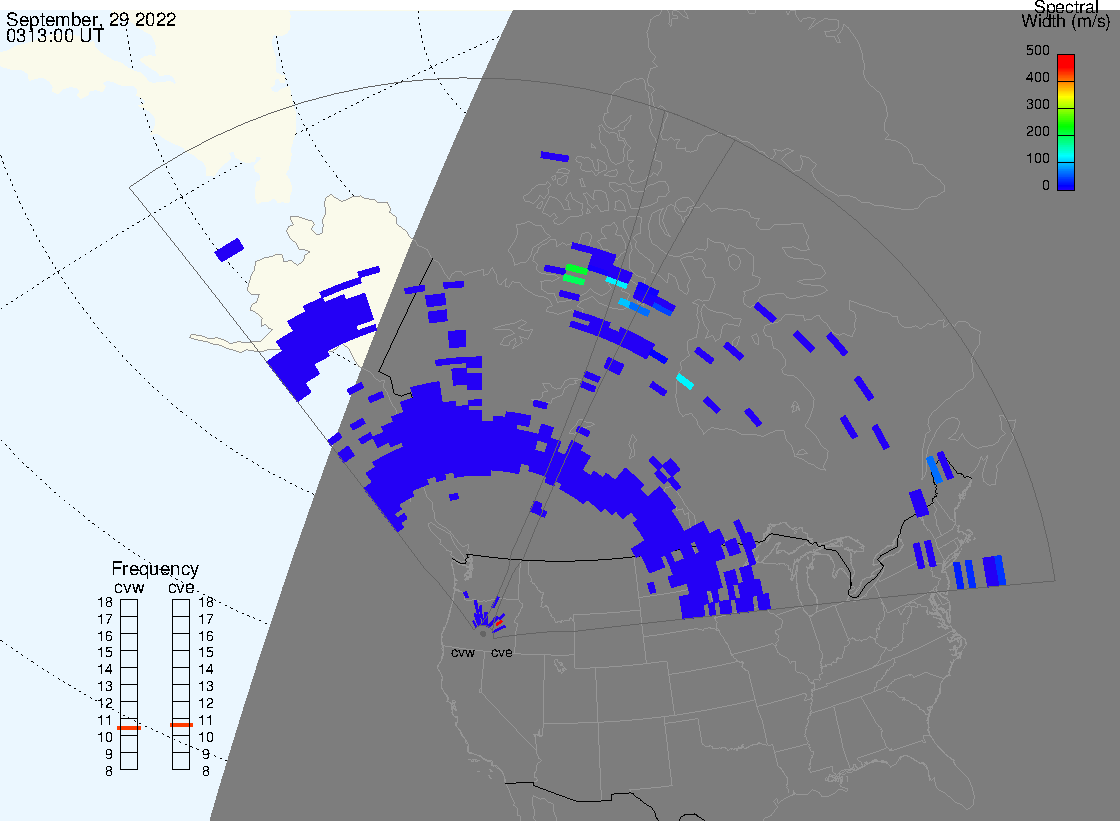Click the cvw frequency column label
The width and height of the screenshot is (1120, 821).
click(x=129, y=587)
